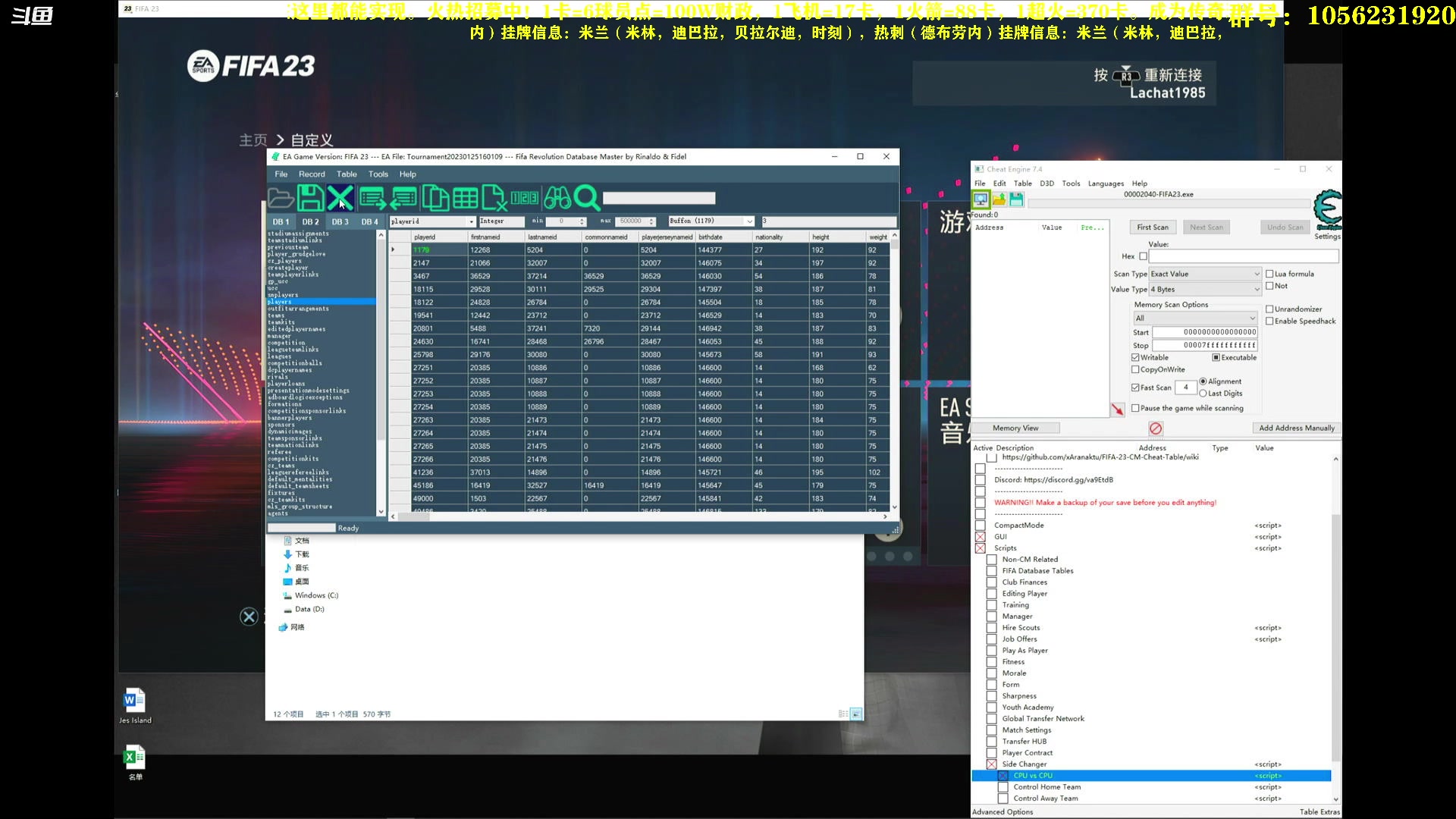The width and height of the screenshot is (1456, 819).
Task: Click the red no-entry clear list icon
Action: (1156, 428)
